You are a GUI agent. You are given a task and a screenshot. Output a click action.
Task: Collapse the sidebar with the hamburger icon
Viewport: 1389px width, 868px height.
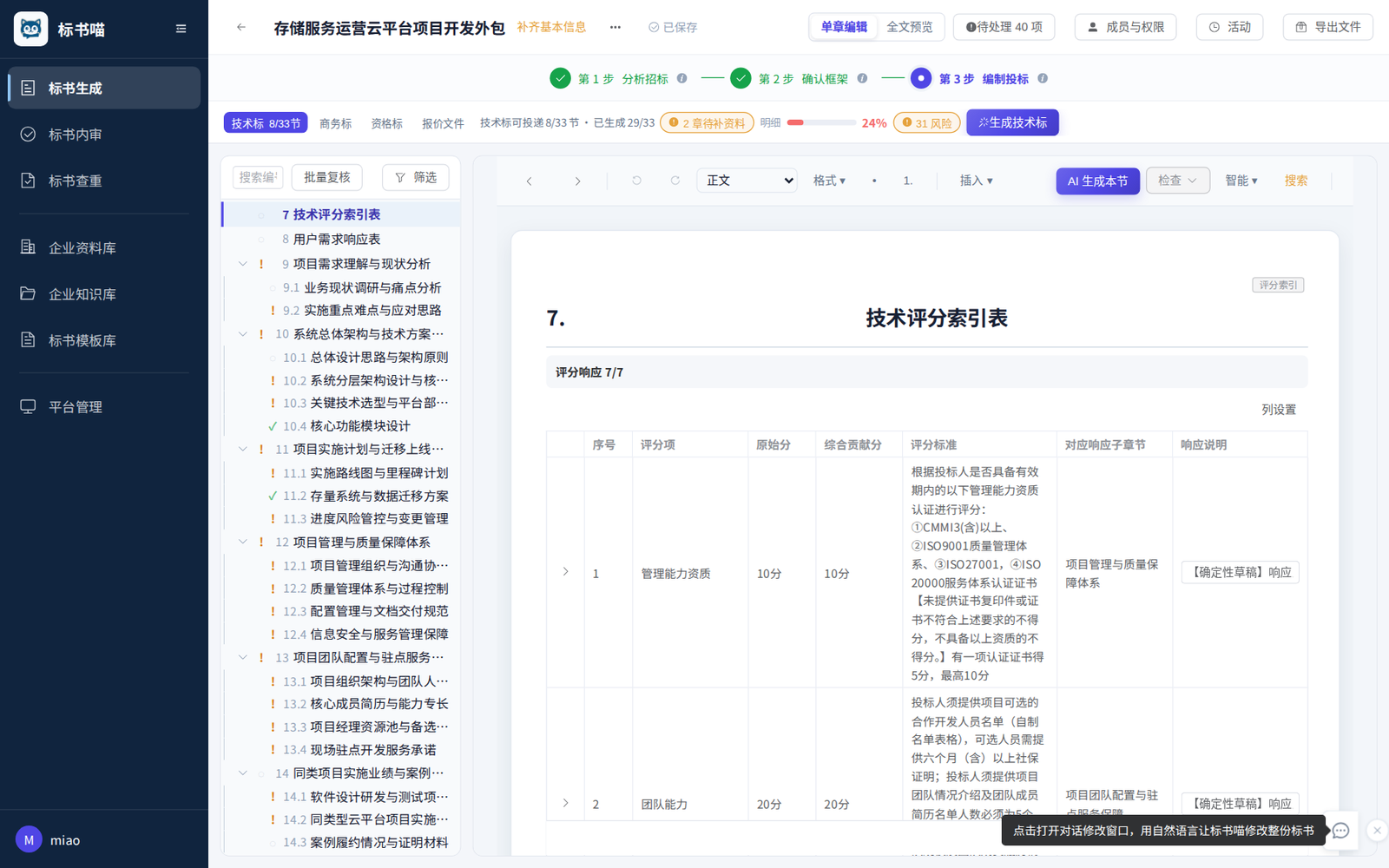pos(181,29)
